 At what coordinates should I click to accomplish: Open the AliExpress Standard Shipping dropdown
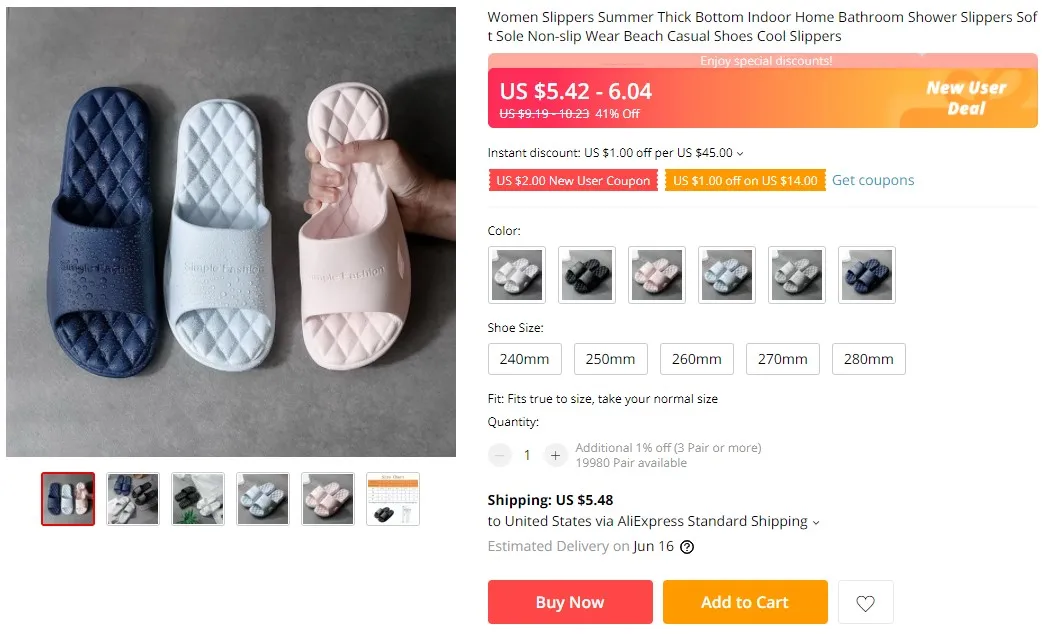[x=816, y=522]
